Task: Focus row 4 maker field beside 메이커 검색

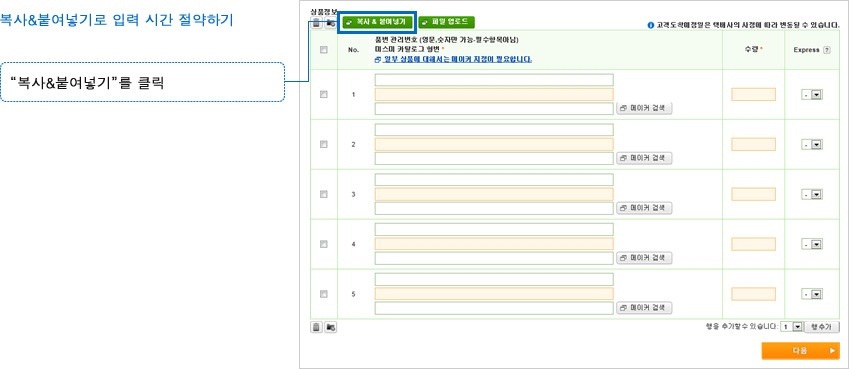Action: [494, 258]
